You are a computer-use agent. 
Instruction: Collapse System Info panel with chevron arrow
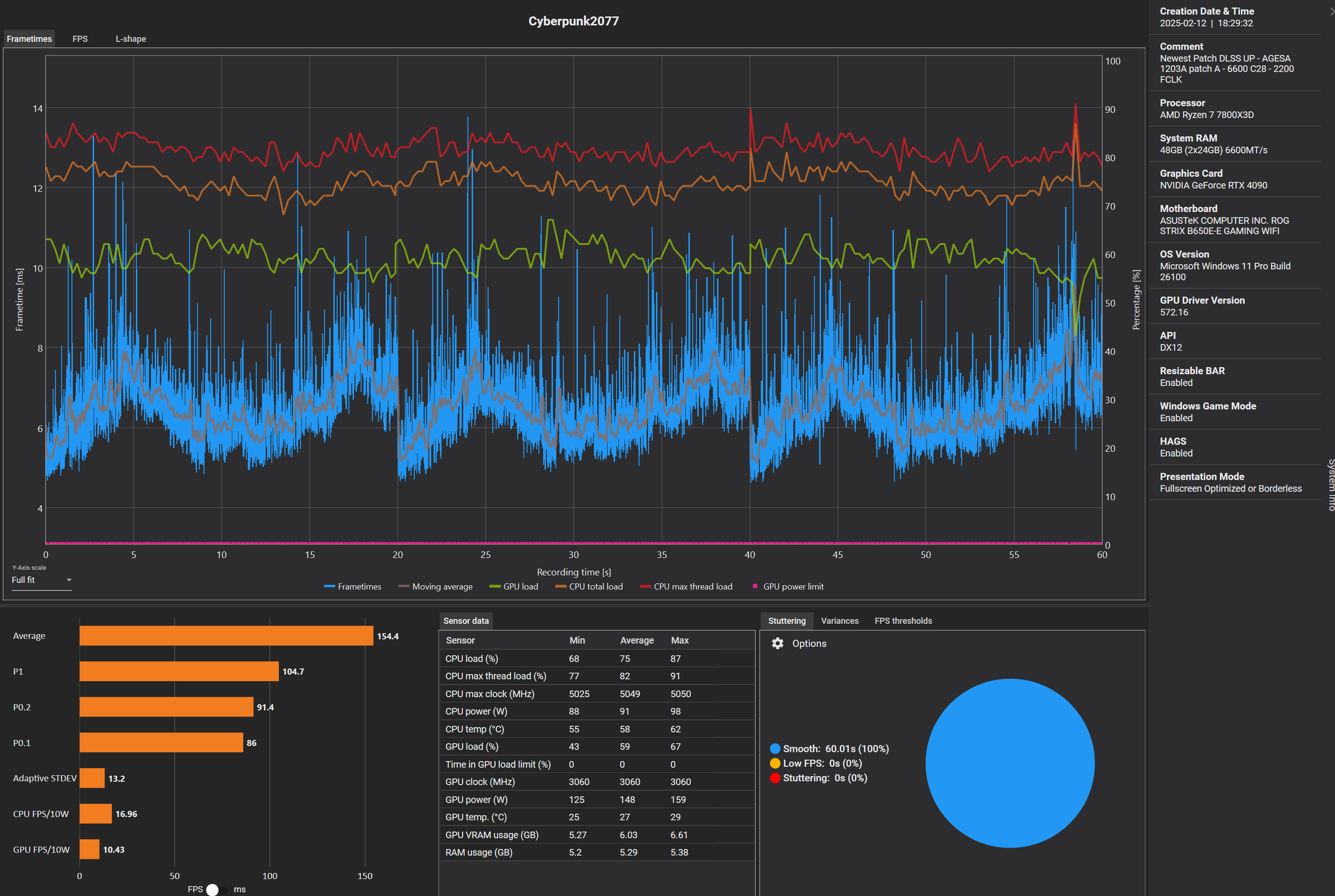point(1332,11)
